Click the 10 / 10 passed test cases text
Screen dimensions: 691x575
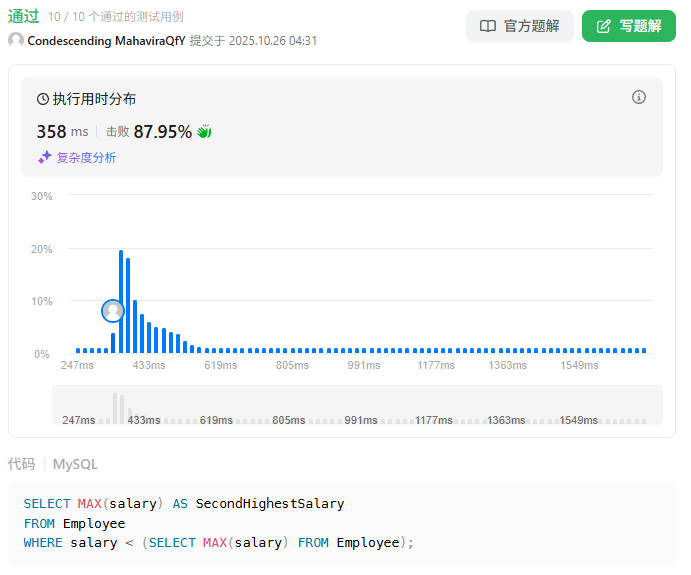pyautogui.click(x=116, y=17)
